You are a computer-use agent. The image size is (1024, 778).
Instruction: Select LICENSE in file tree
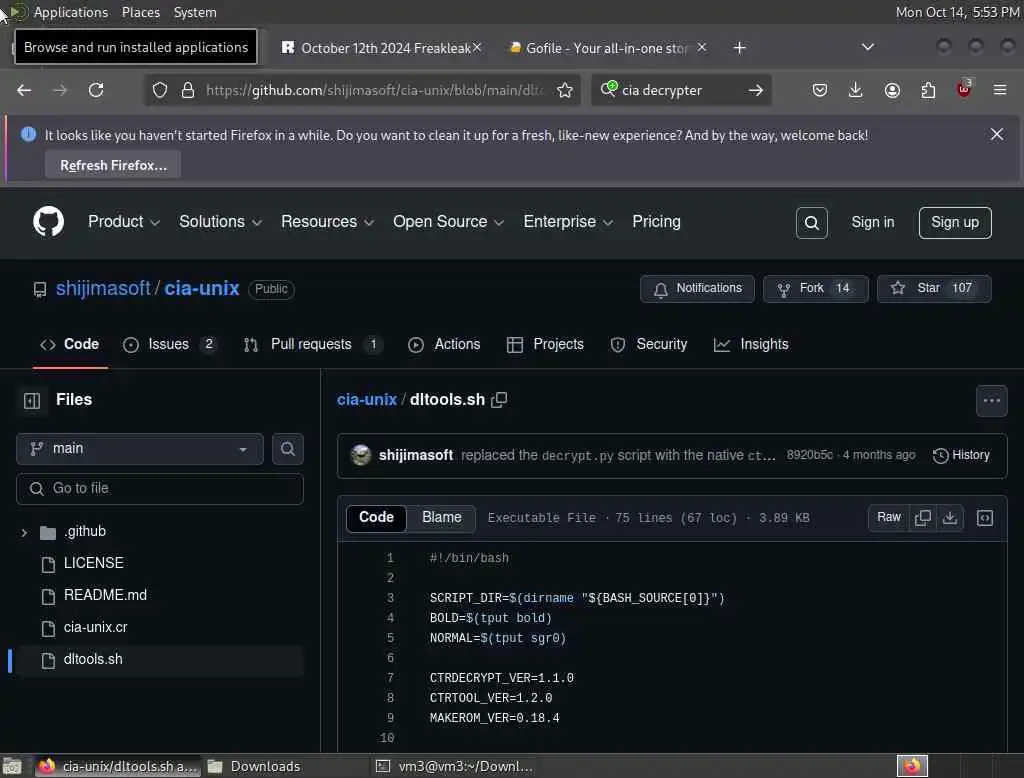click(x=93, y=563)
